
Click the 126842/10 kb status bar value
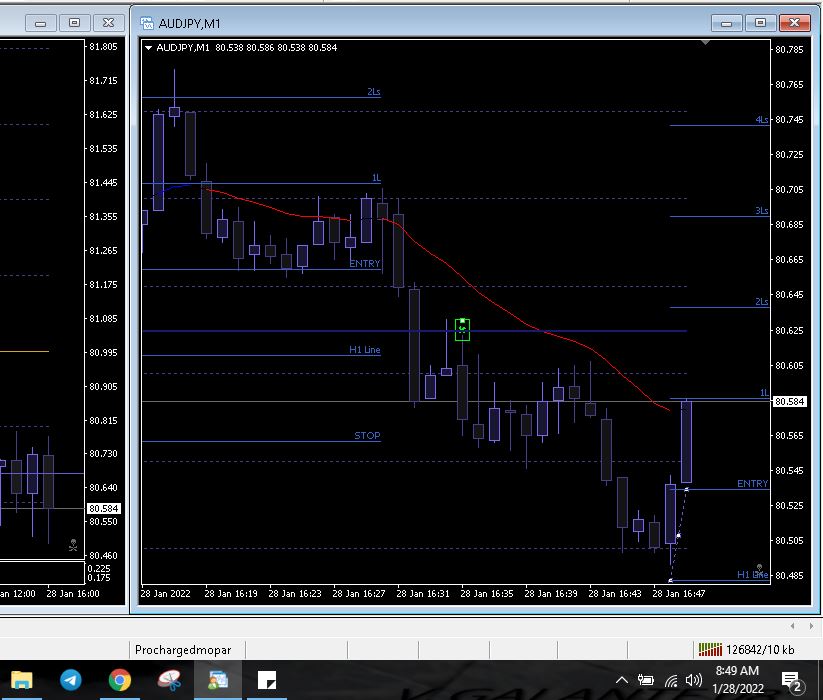(x=760, y=650)
